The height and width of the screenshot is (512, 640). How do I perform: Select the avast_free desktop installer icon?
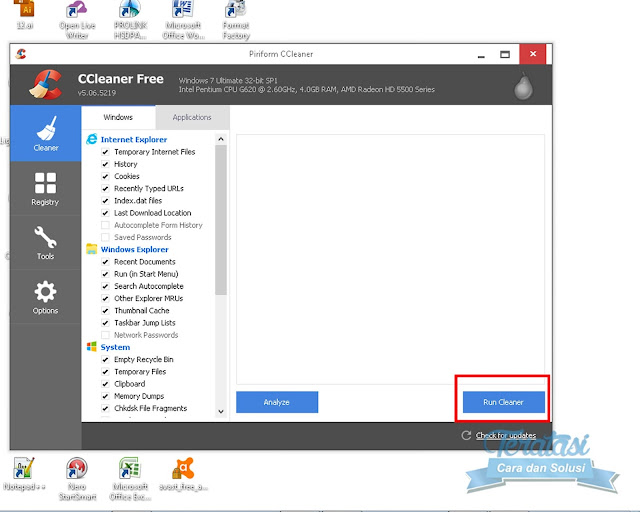pyautogui.click(x=183, y=474)
